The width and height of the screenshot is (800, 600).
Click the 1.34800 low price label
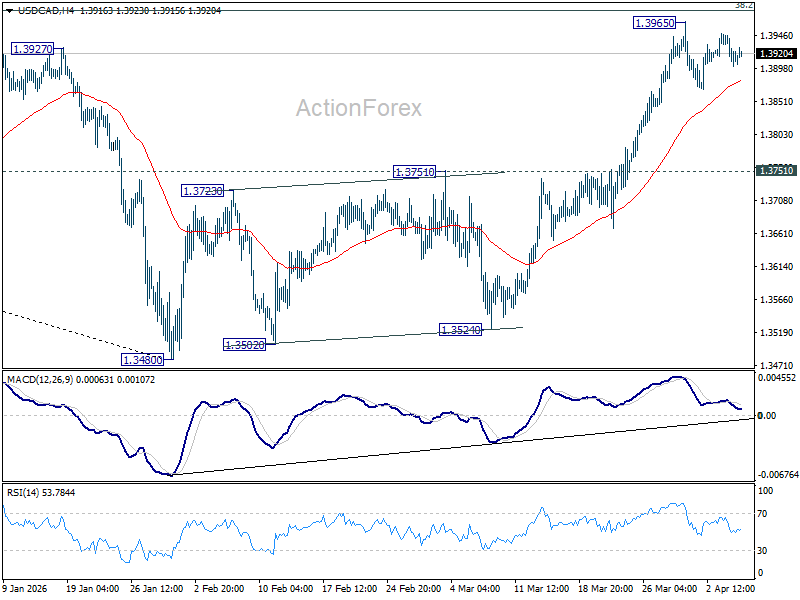pyautogui.click(x=142, y=360)
